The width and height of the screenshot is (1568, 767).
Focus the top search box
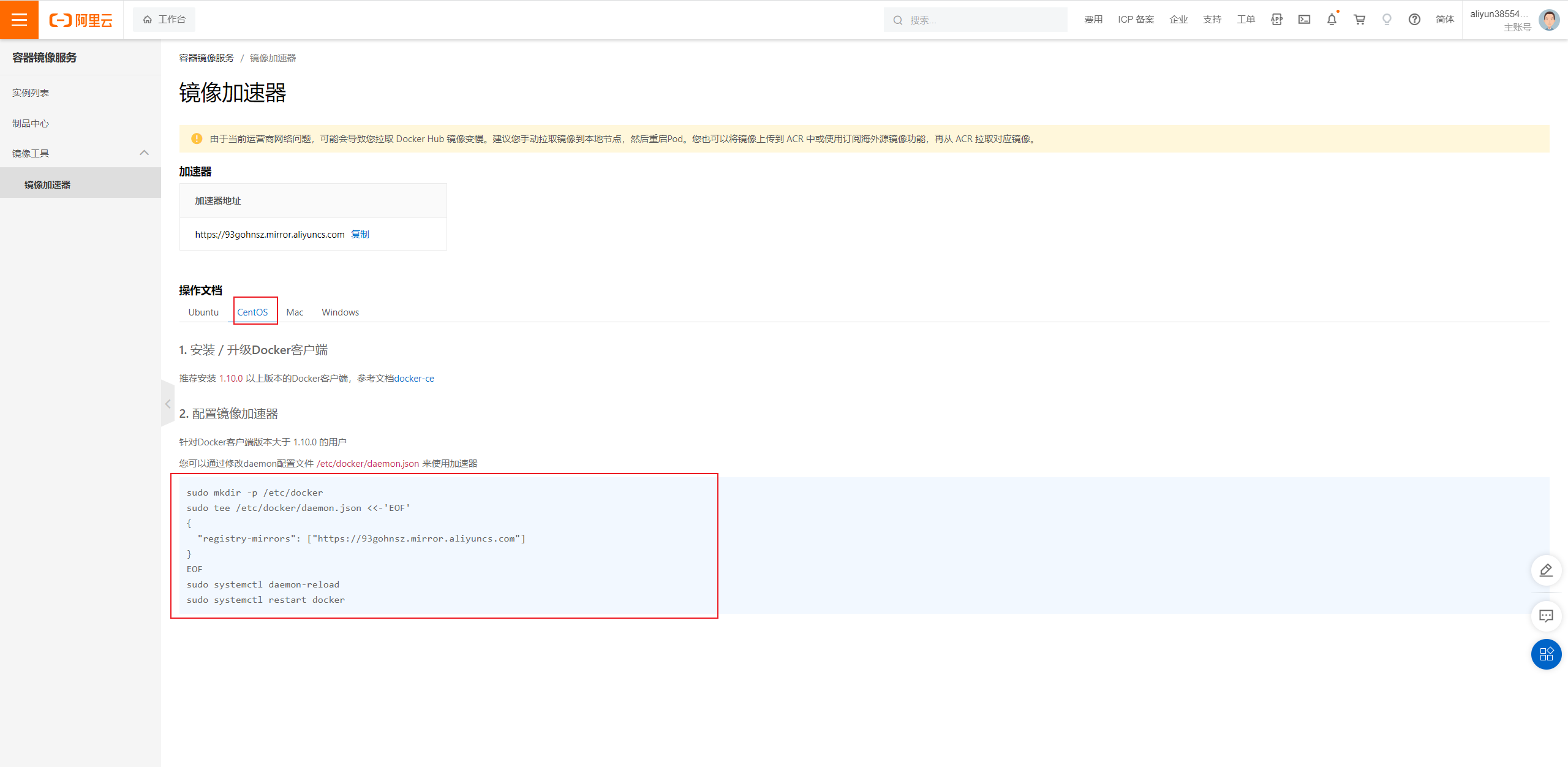tap(975, 20)
